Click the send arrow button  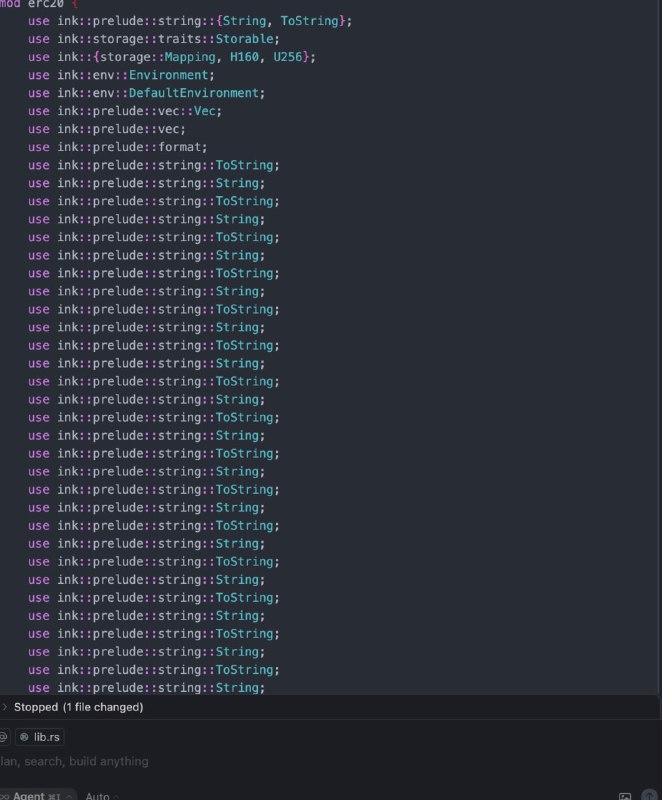pos(649,795)
